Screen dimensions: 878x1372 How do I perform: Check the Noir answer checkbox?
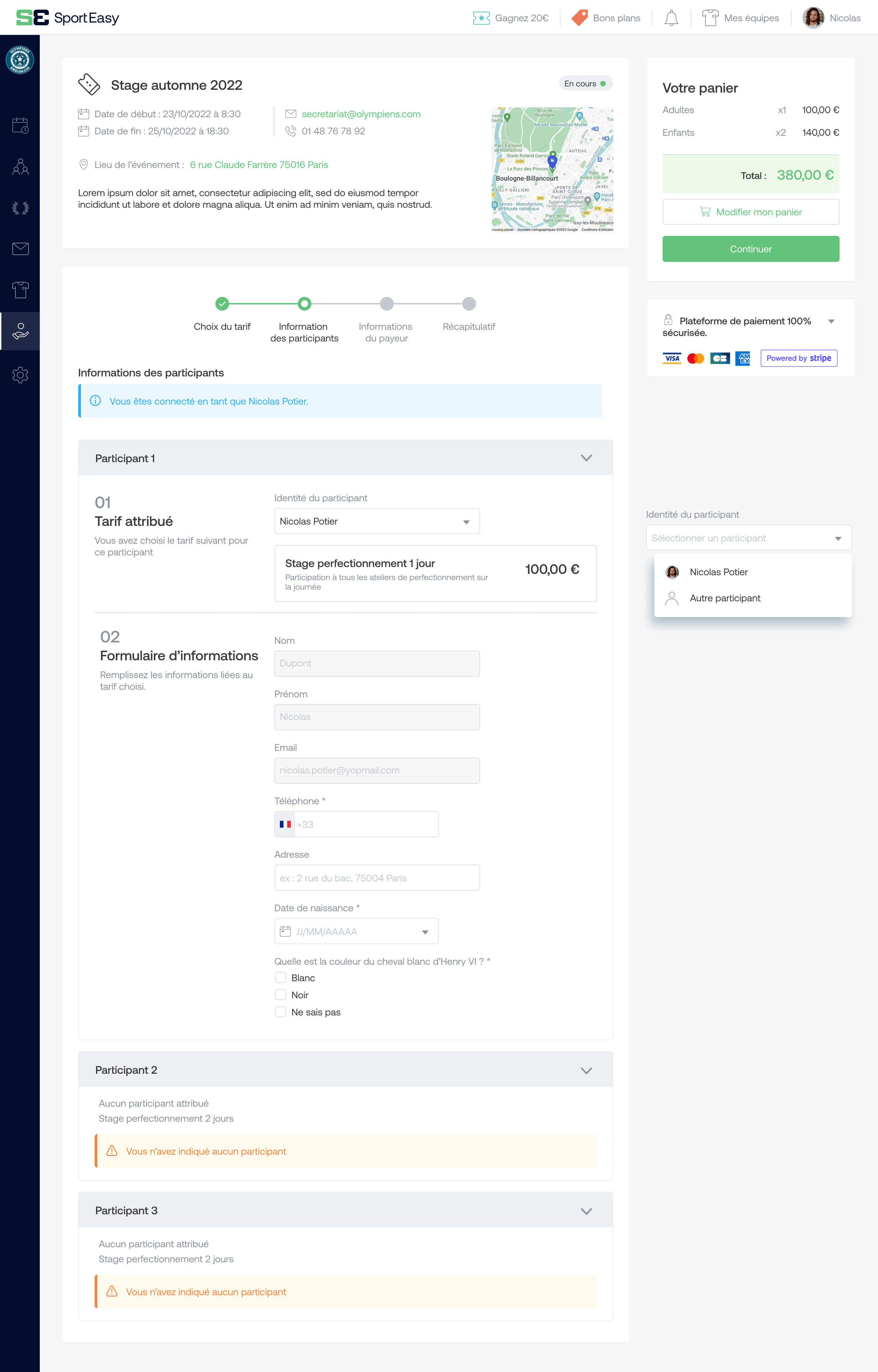[281, 995]
